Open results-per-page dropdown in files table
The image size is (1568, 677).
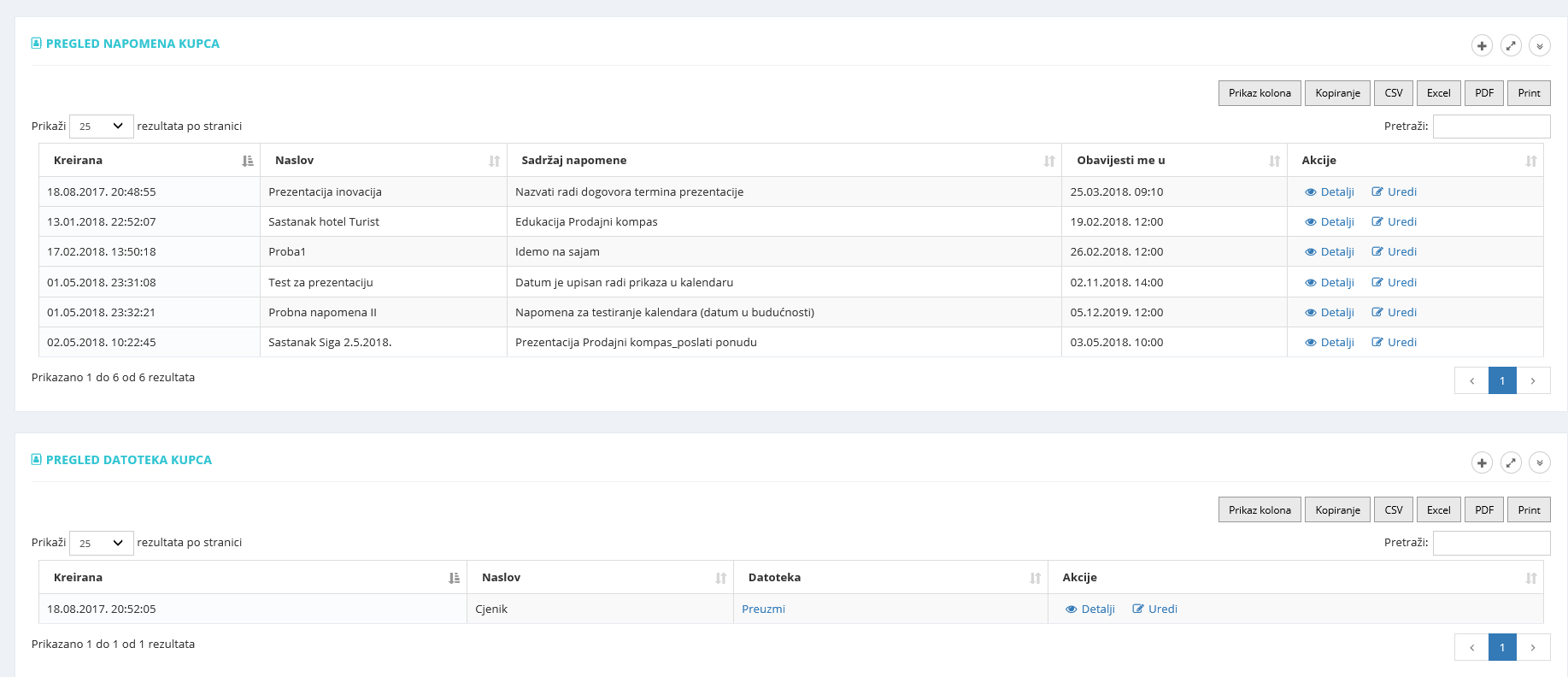(x=102, y=543)
